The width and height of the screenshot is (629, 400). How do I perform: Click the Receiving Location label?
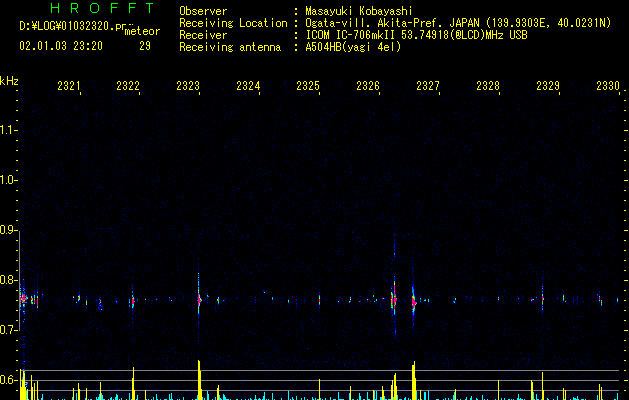(x=233, y=23)
